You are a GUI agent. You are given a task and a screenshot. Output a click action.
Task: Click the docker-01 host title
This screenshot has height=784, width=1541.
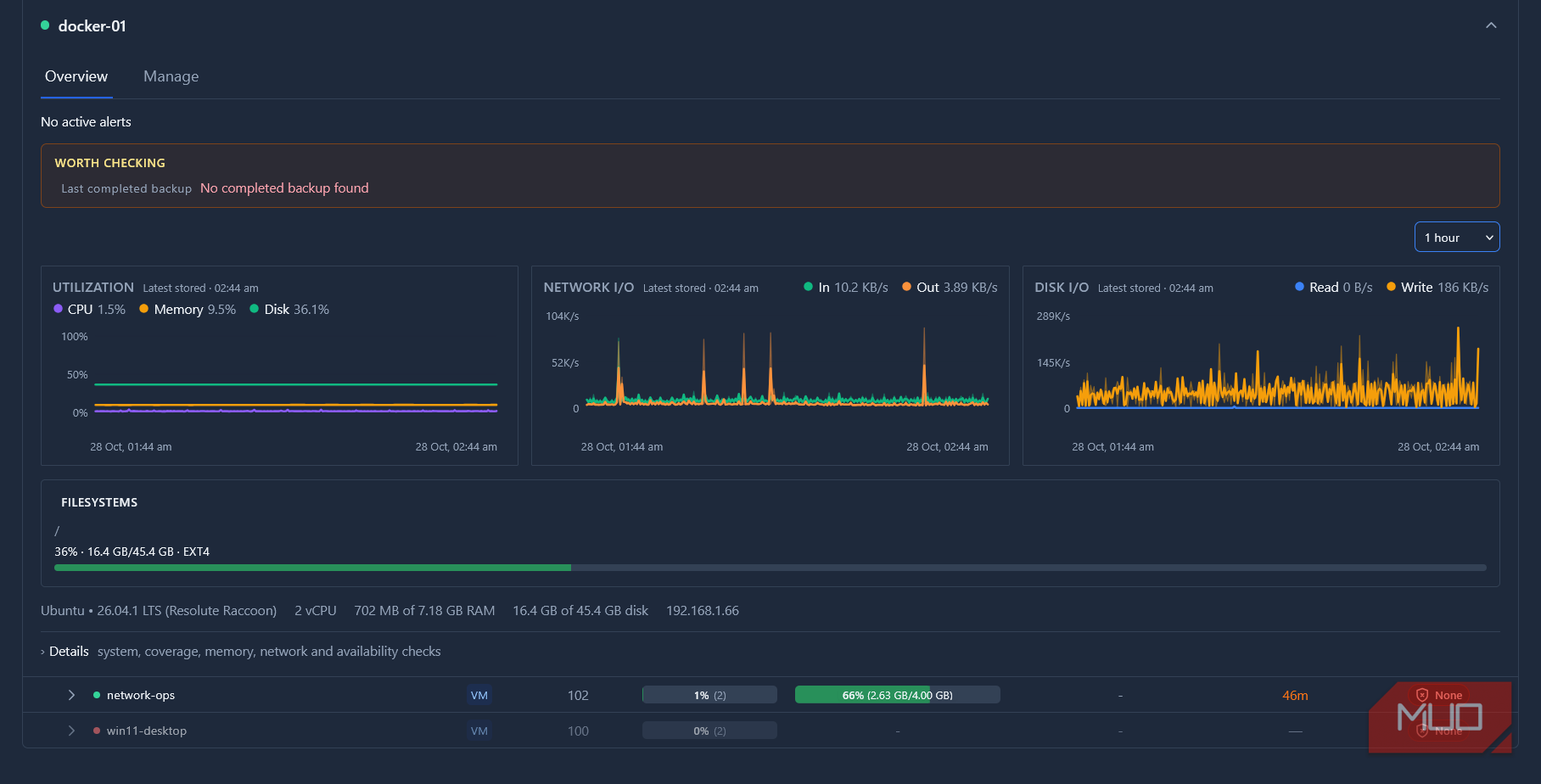[x=92, y=26]
